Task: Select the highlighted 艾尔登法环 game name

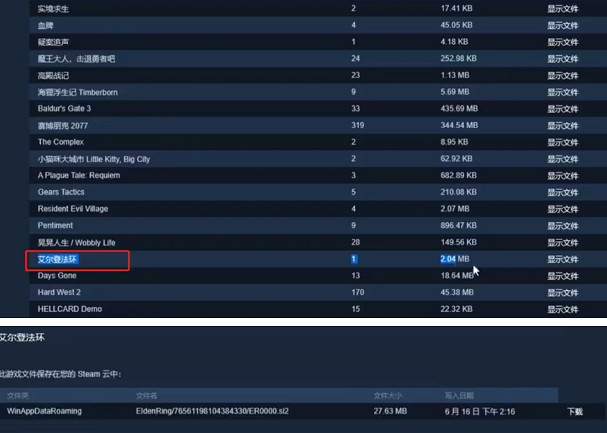Action: click(59, 259)
